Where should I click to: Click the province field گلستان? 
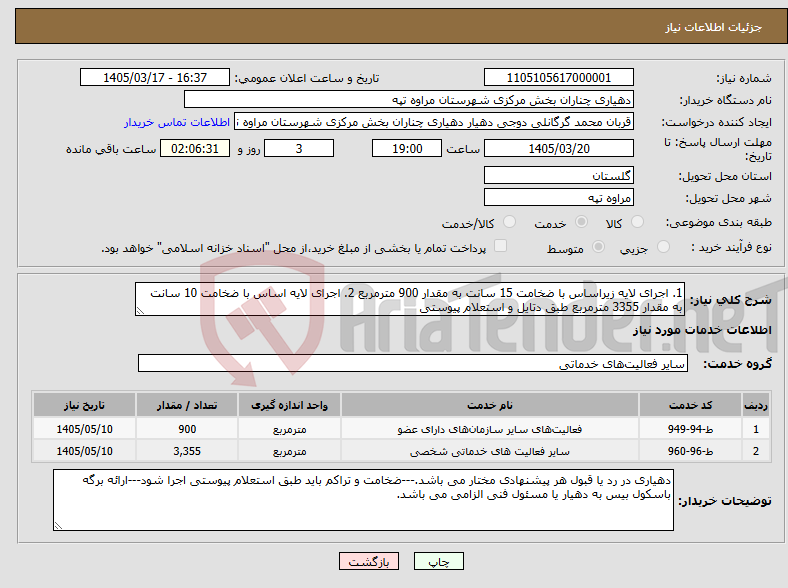pos(559,175)
